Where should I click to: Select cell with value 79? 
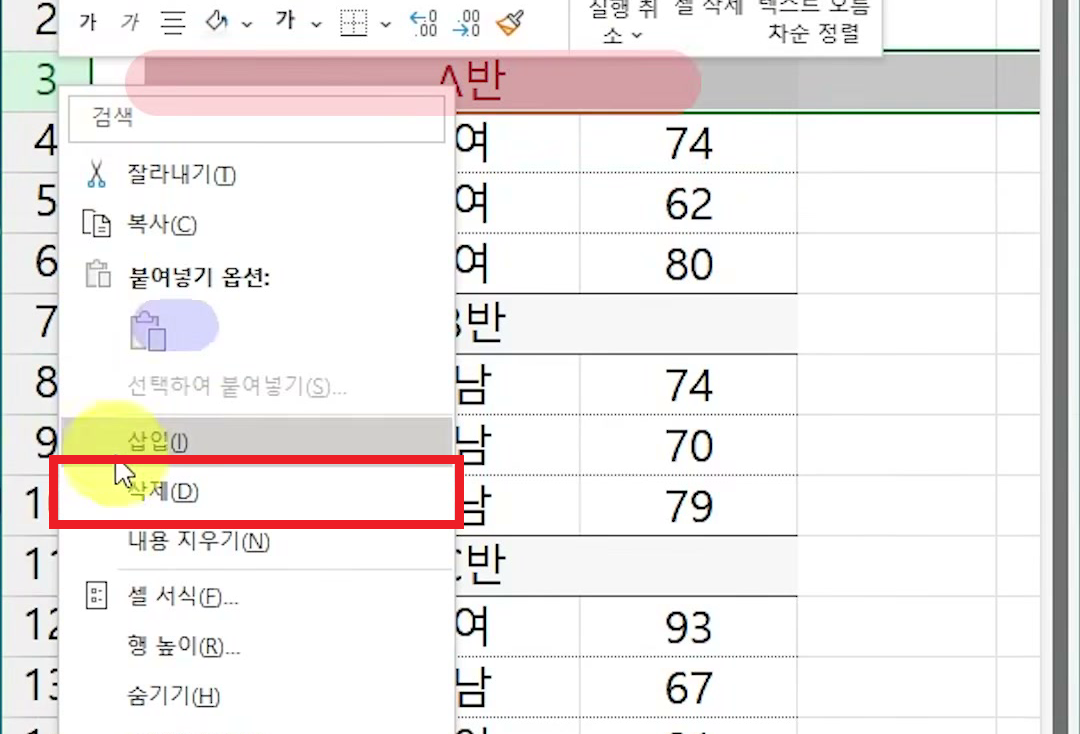[x=688, y=506]
